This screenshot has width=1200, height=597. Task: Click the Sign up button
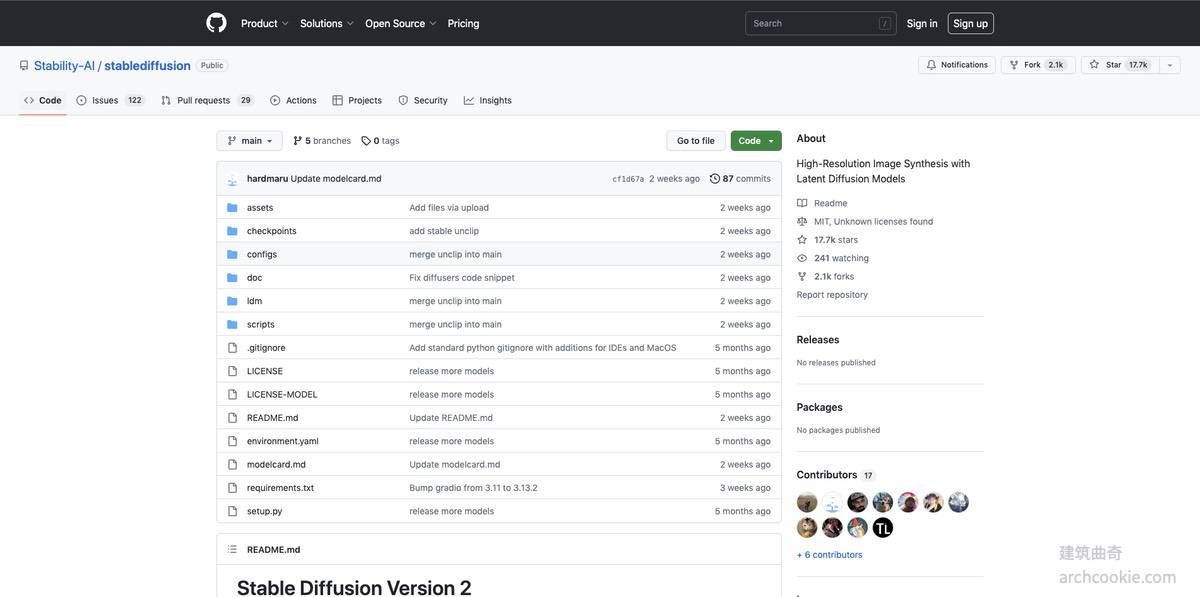coord(970,23)
